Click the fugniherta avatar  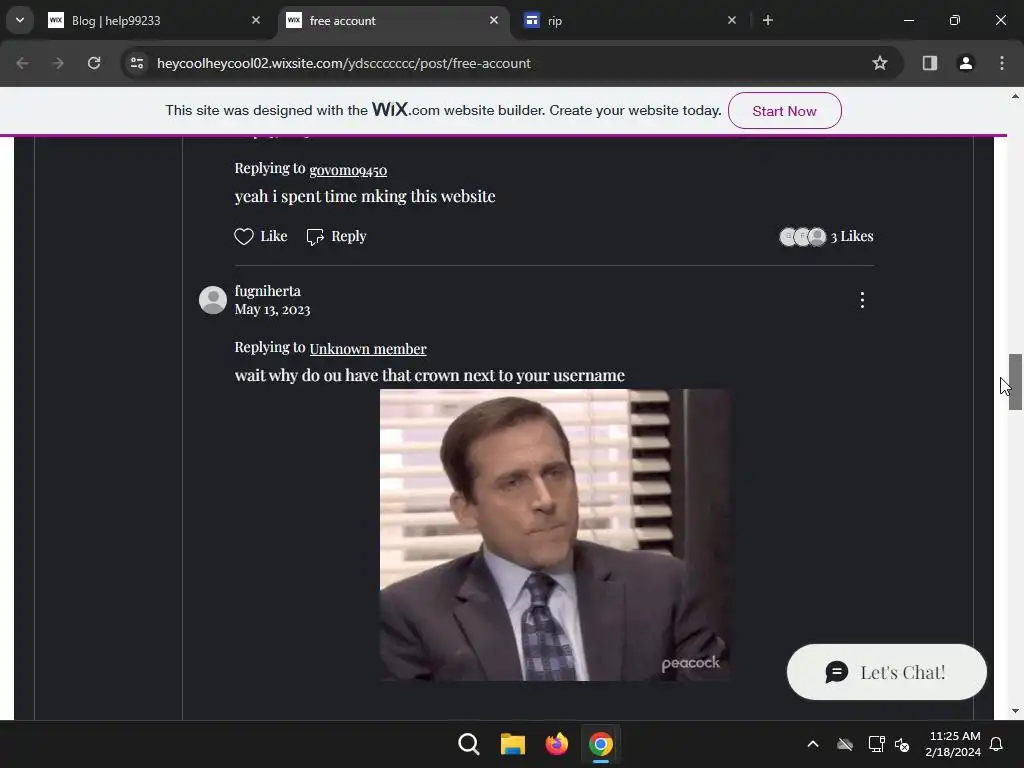213,300
